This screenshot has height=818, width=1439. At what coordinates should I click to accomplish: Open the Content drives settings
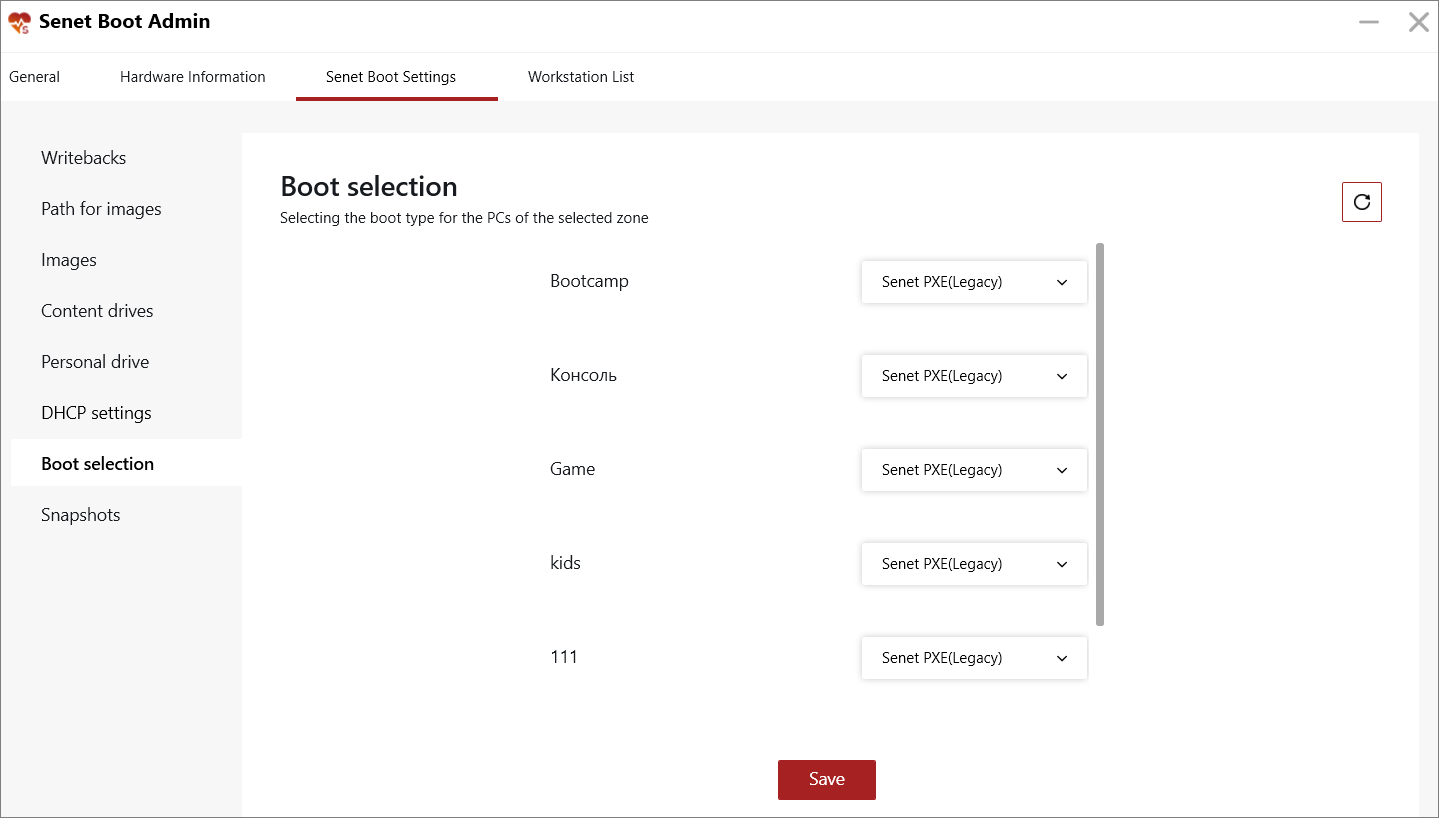(x=97, y=311)
